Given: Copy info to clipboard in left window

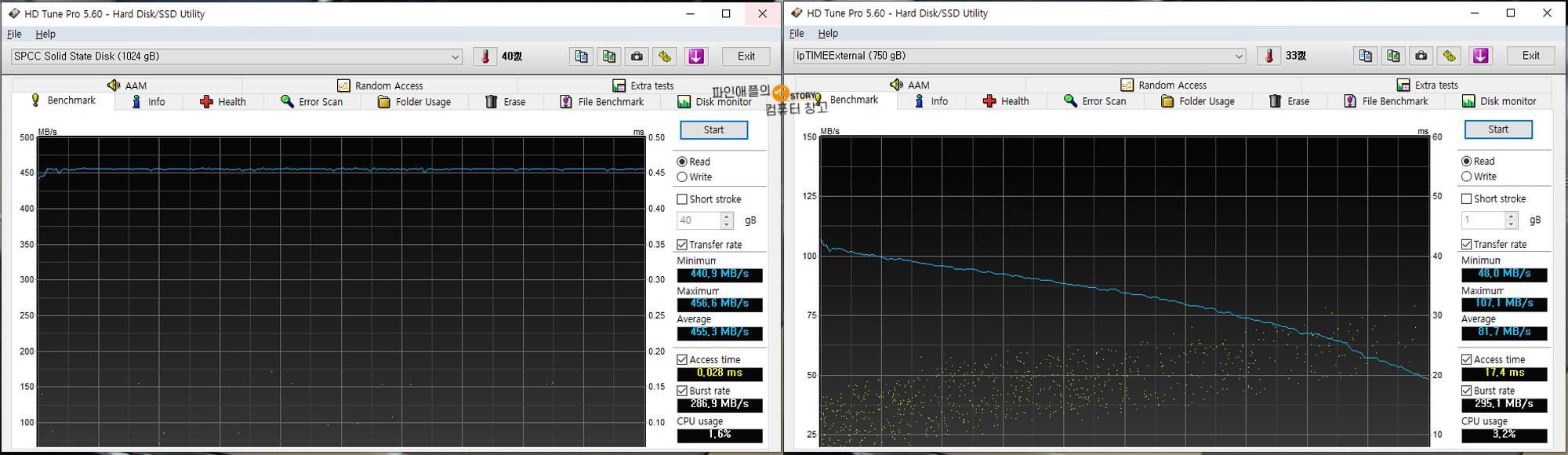Looking at the screenshot, I should click(581, 56).
